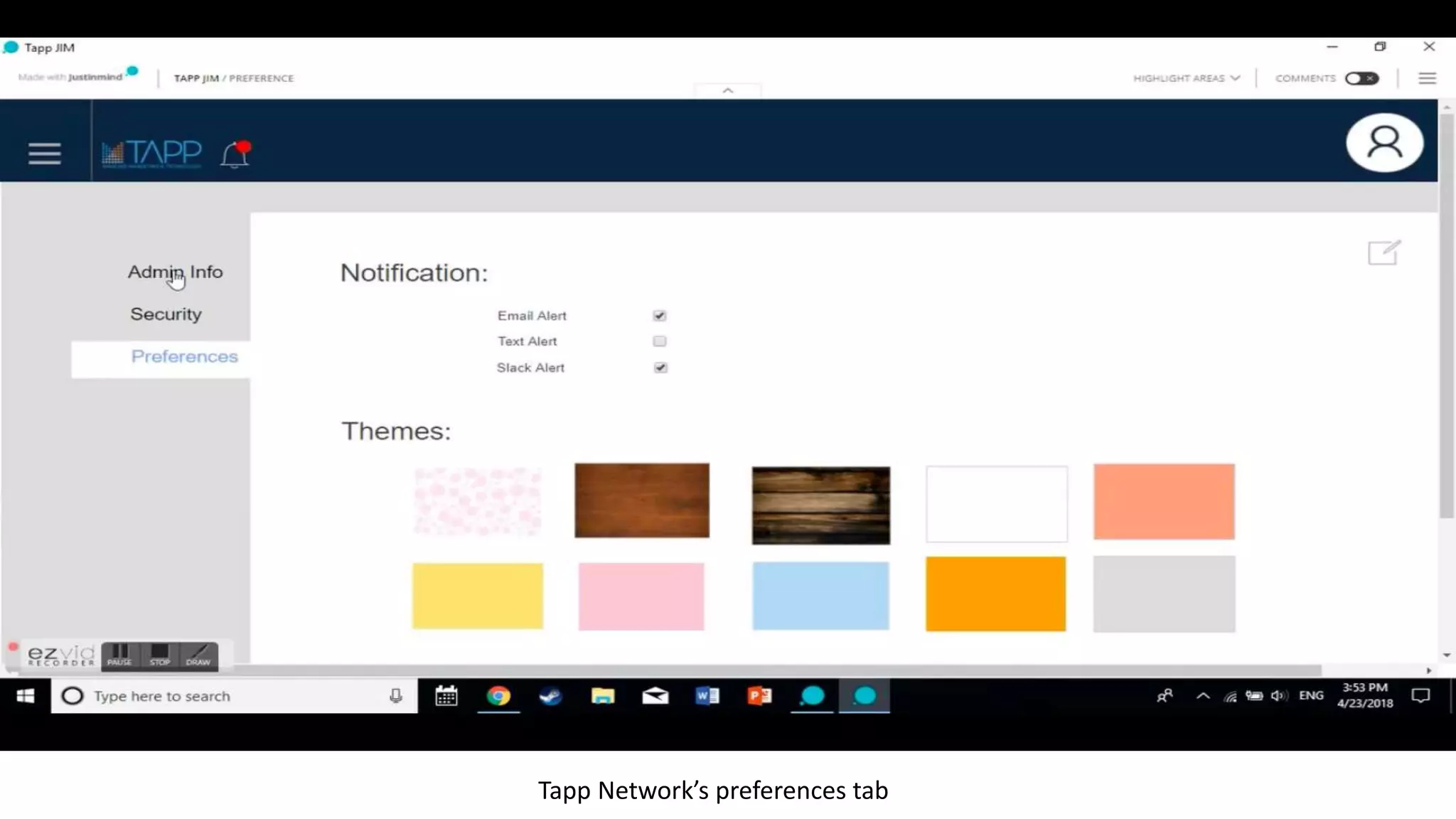This screenshot has width=1456, height=819.
Task: Uncheck the Slack Alert checkbox
Action: [x=660, y=368]
